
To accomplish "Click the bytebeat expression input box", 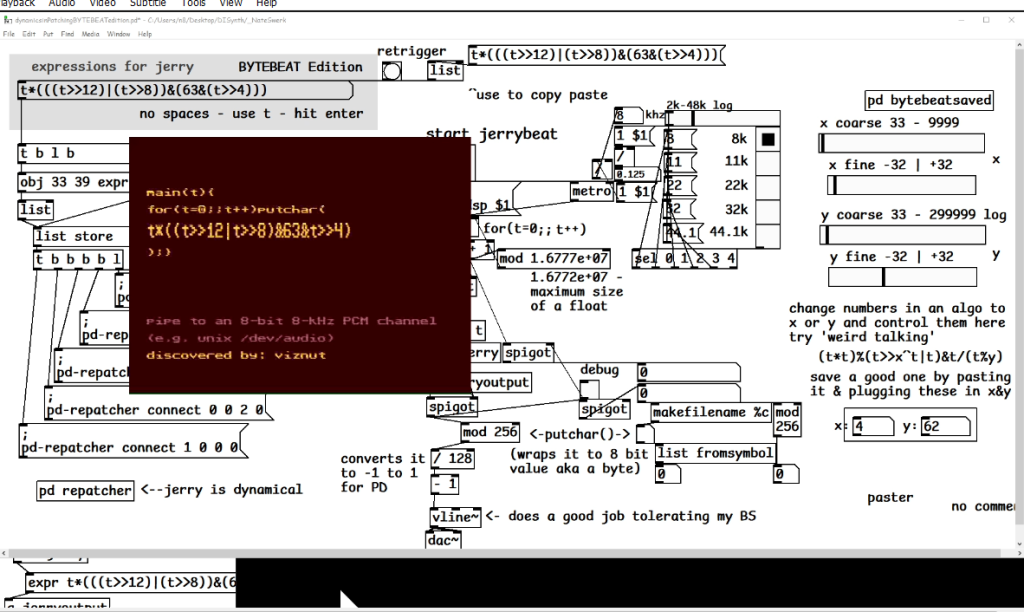I will [x=185, y=90].
